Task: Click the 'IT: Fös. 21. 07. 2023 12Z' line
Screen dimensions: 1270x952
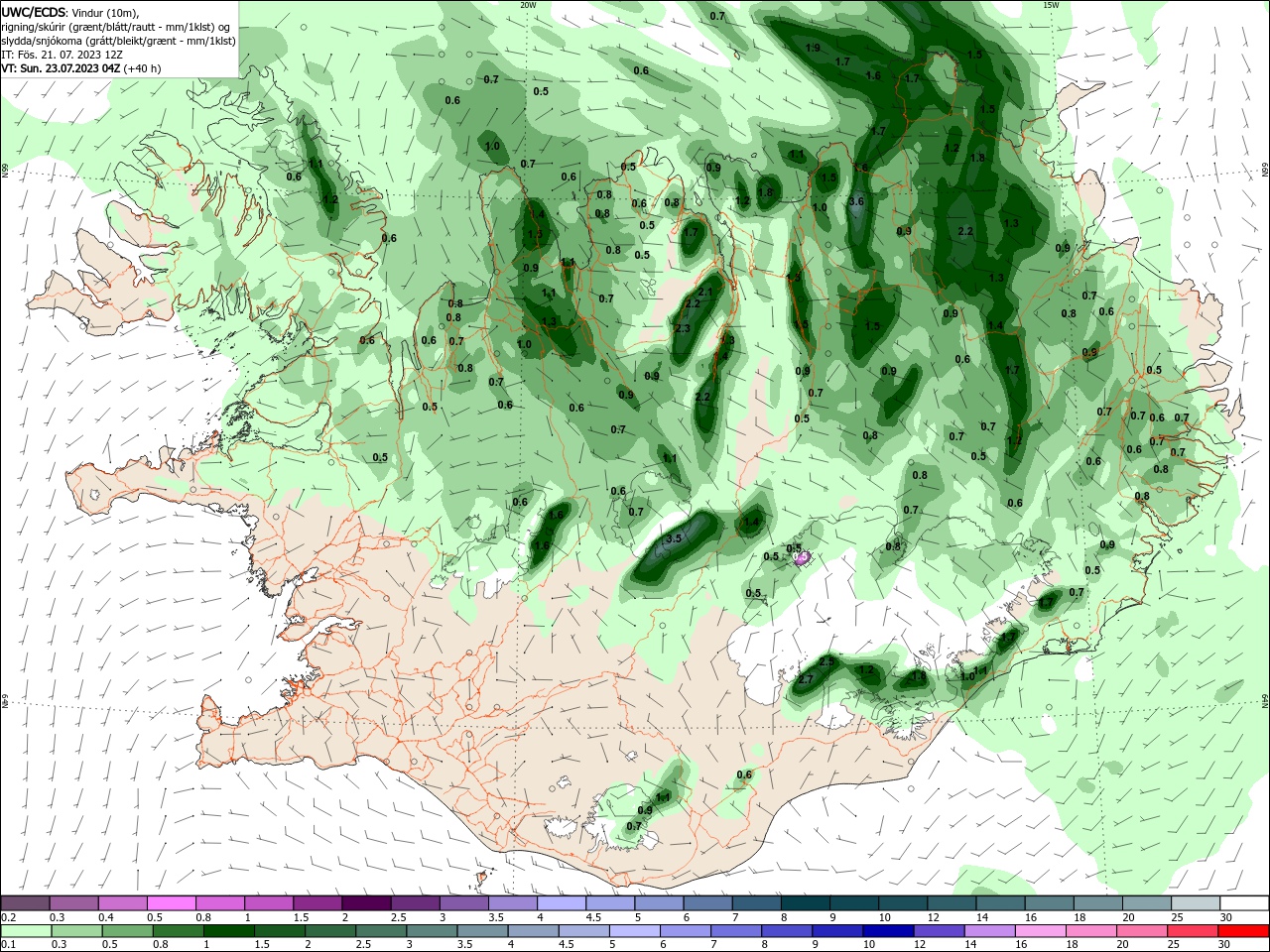Action: tap(62, 55)
